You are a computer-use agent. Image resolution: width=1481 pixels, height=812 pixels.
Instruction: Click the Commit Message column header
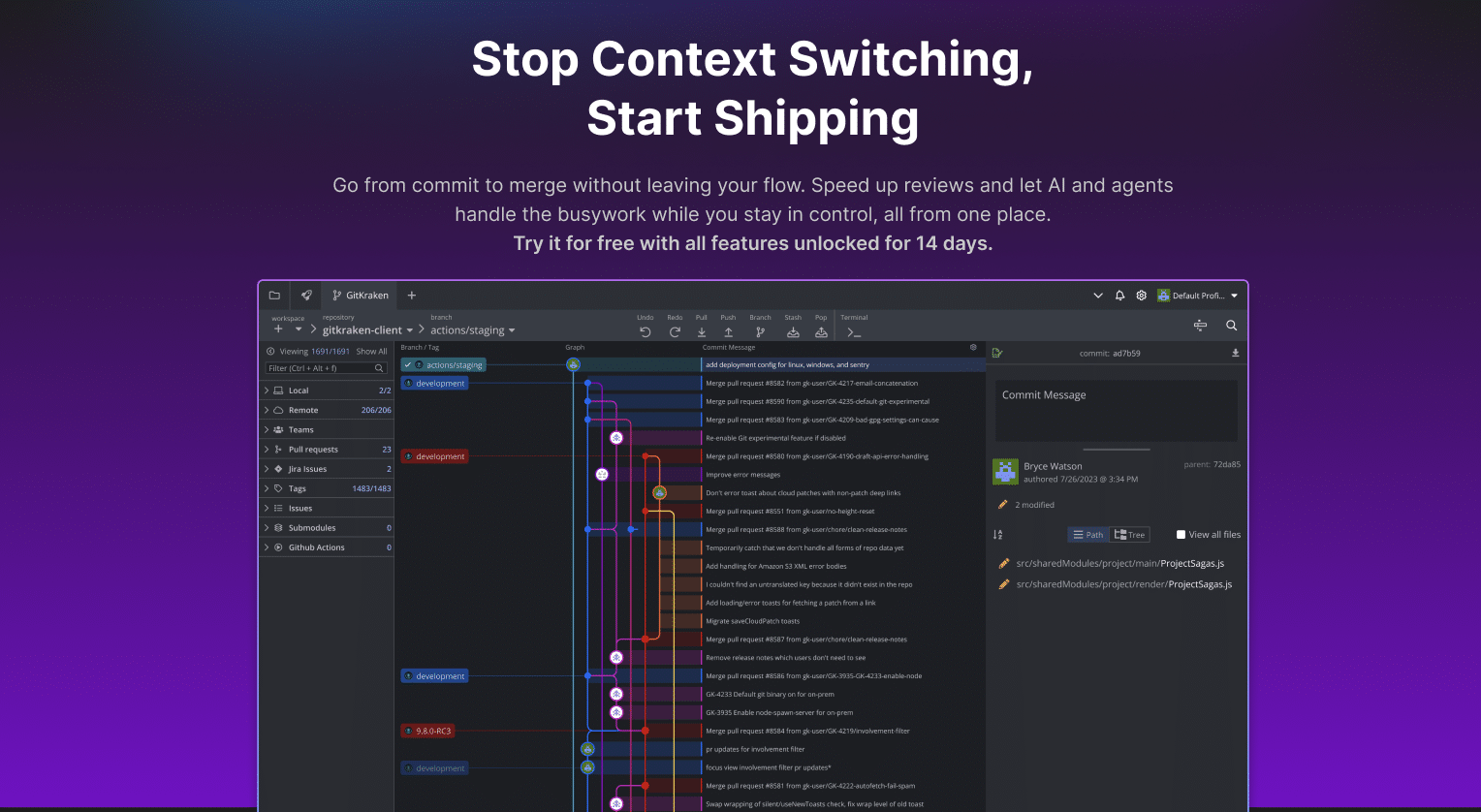click(729, 347)
